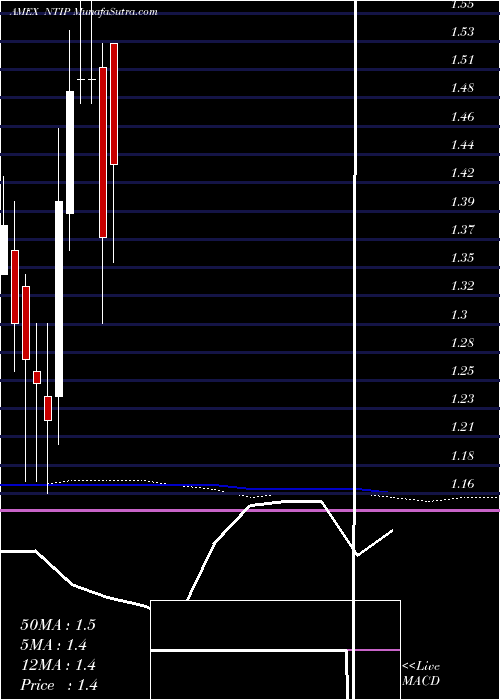Click the AMEX NTIP MunafaSutra.com title text
Viewport: 500px width, 700px height.
[83, 12]
